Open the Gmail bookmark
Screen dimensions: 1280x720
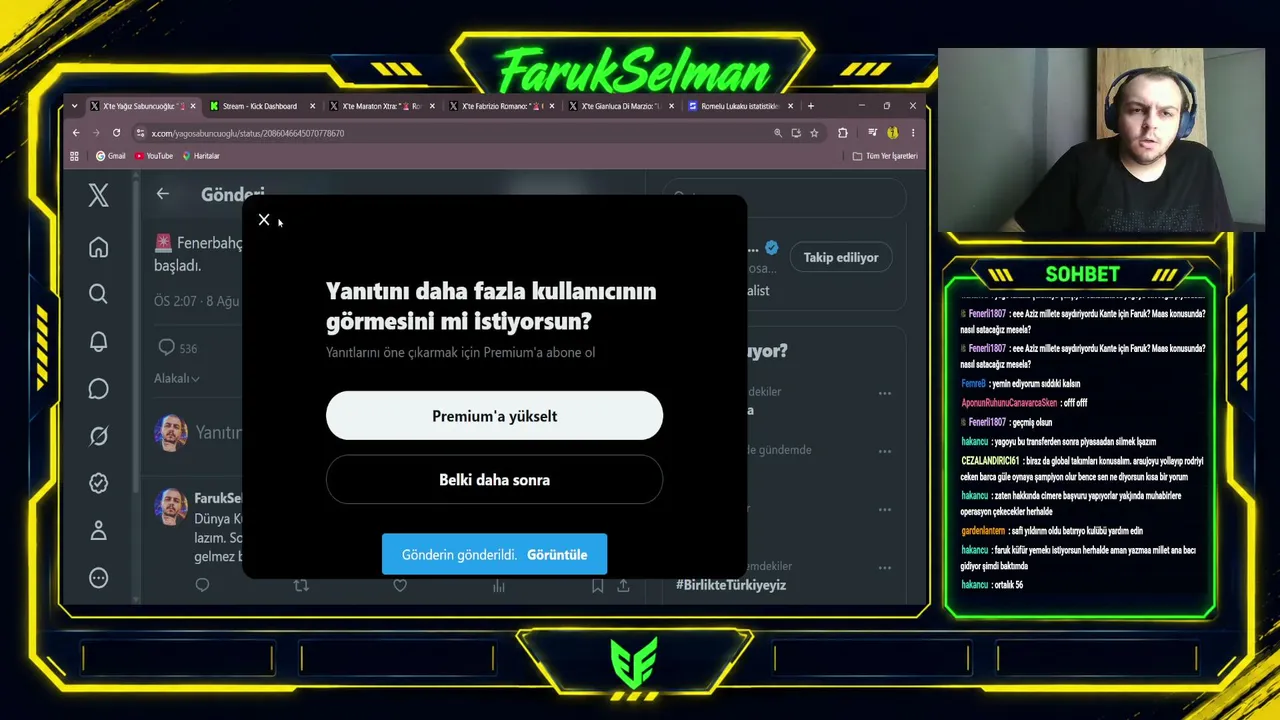click(x=110, y=156)
